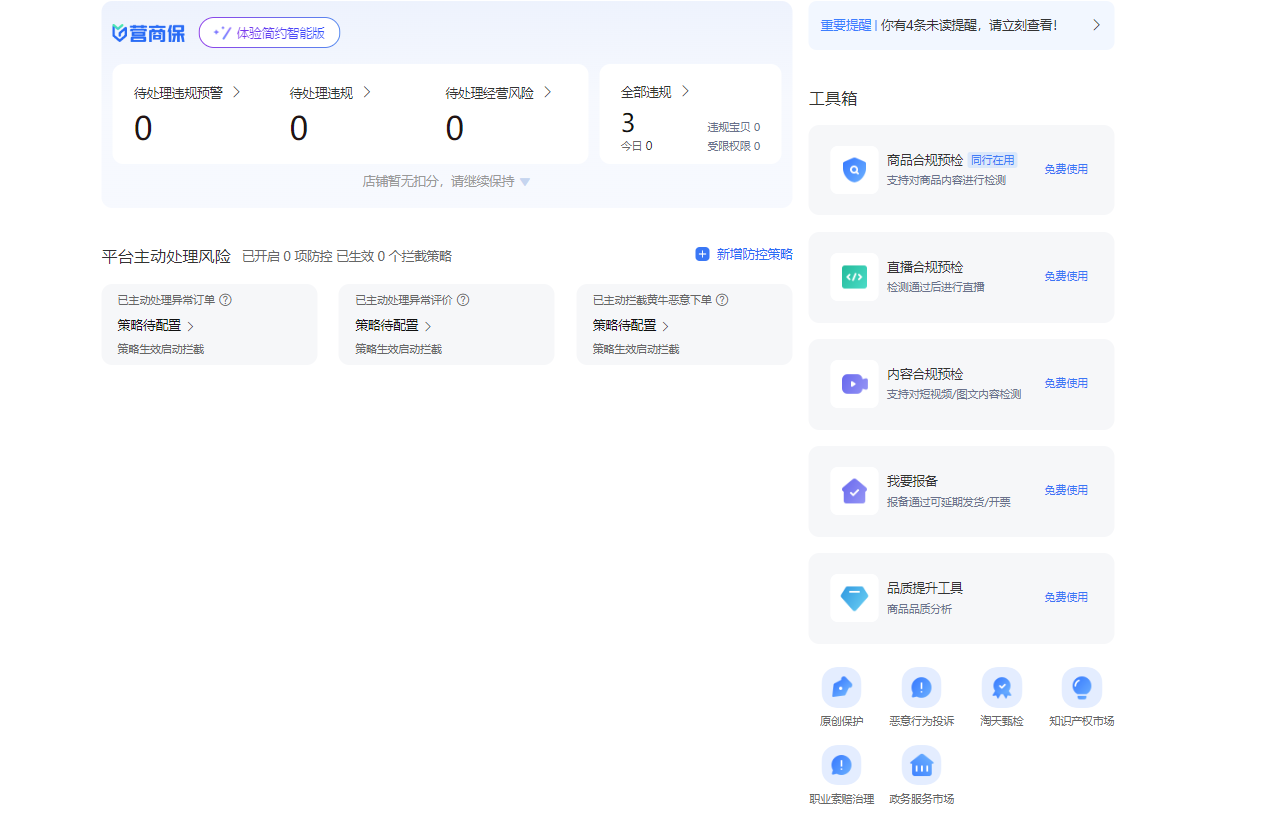Click 体验简约智能版 button
The width and height of the screenshot is (1262, 820).
(269, 33)
